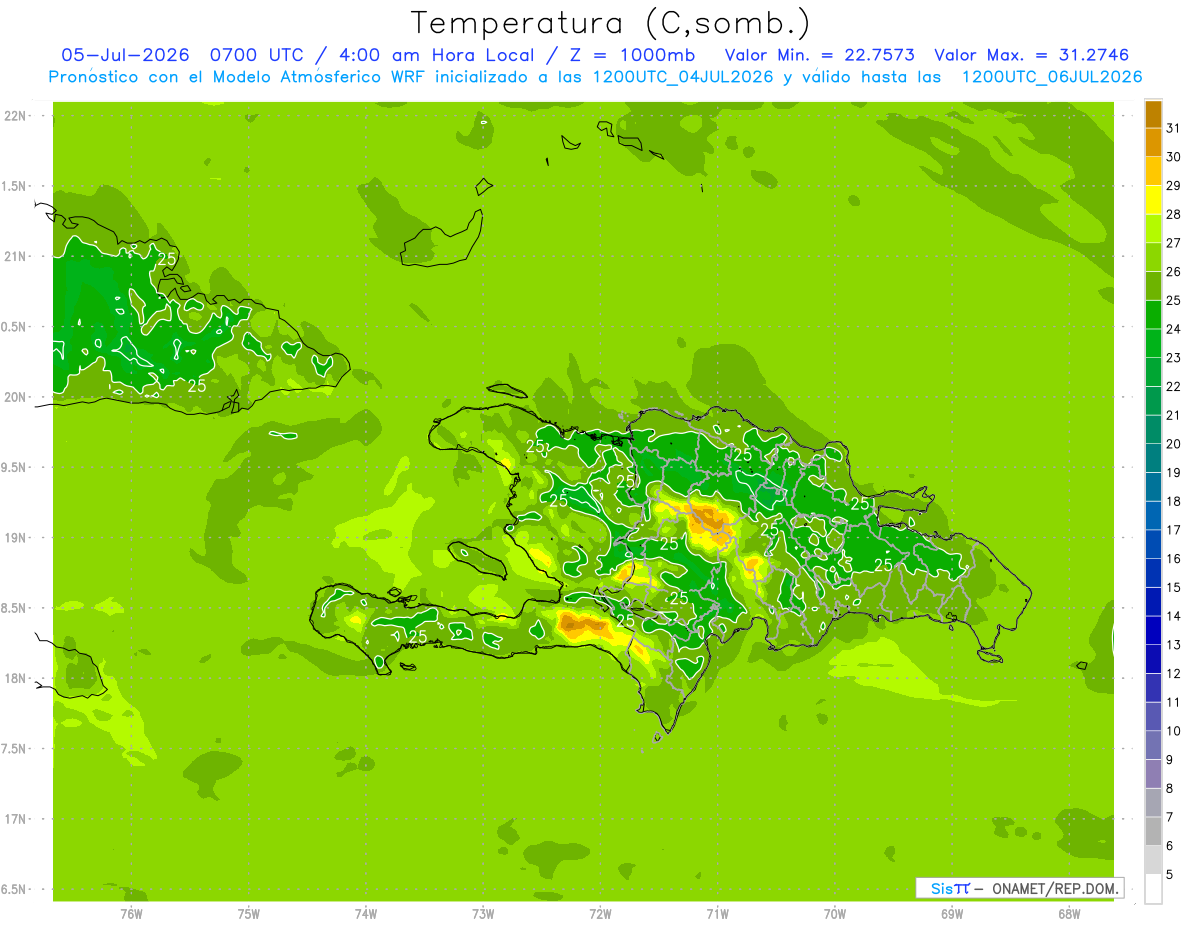Image resolution: width=1200 pixels, height=927 pixels.
Task: Click legend value 24
Action: pyautogui.click(x=1173, y=329)
